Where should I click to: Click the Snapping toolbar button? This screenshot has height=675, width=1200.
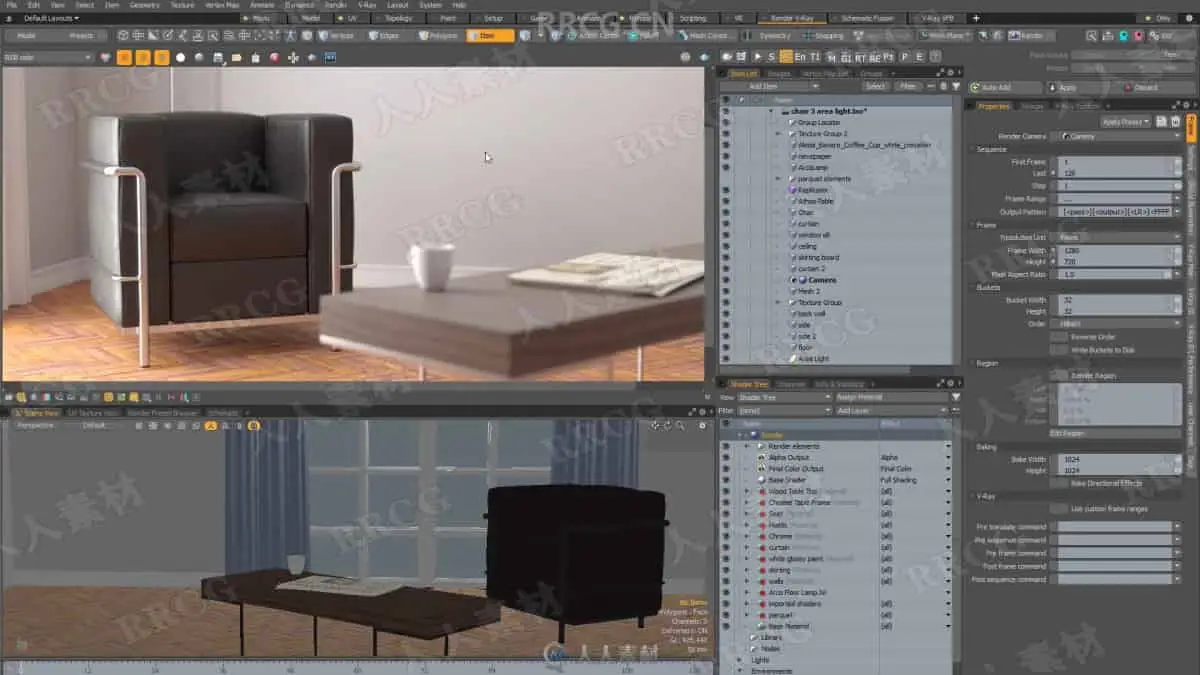point(827,36)
